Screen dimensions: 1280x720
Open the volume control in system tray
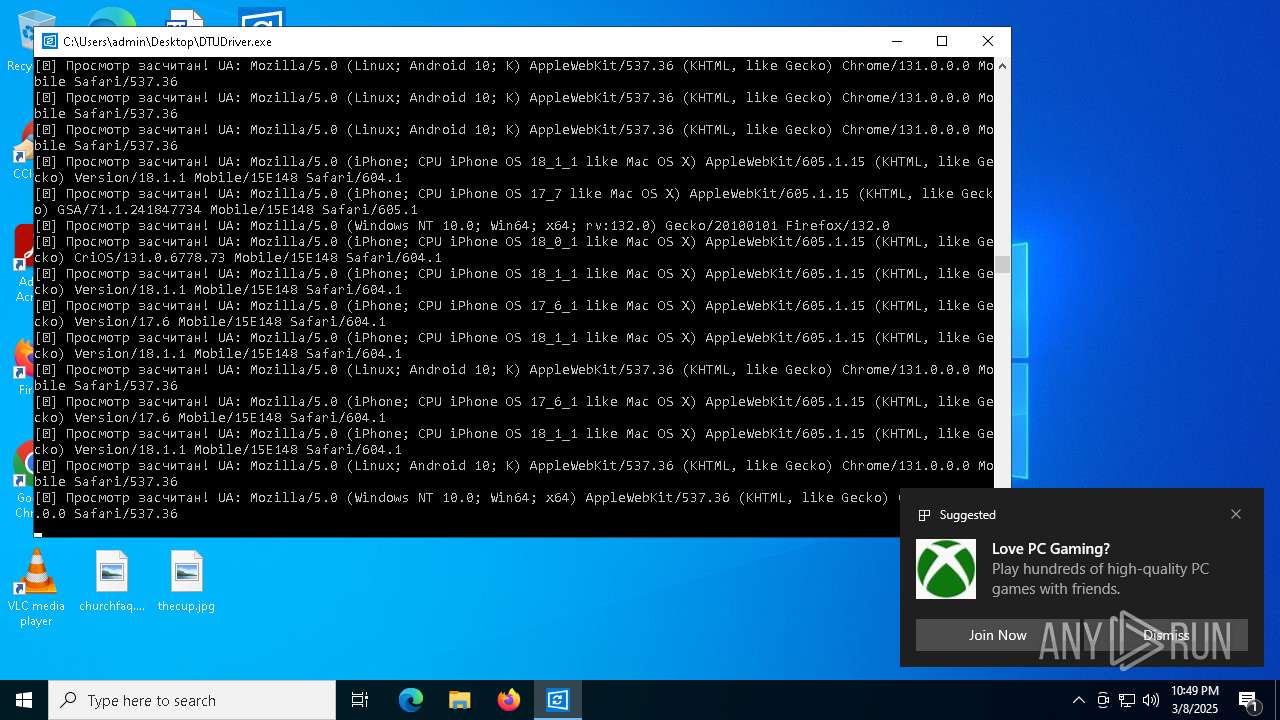tap(1151, 700)
